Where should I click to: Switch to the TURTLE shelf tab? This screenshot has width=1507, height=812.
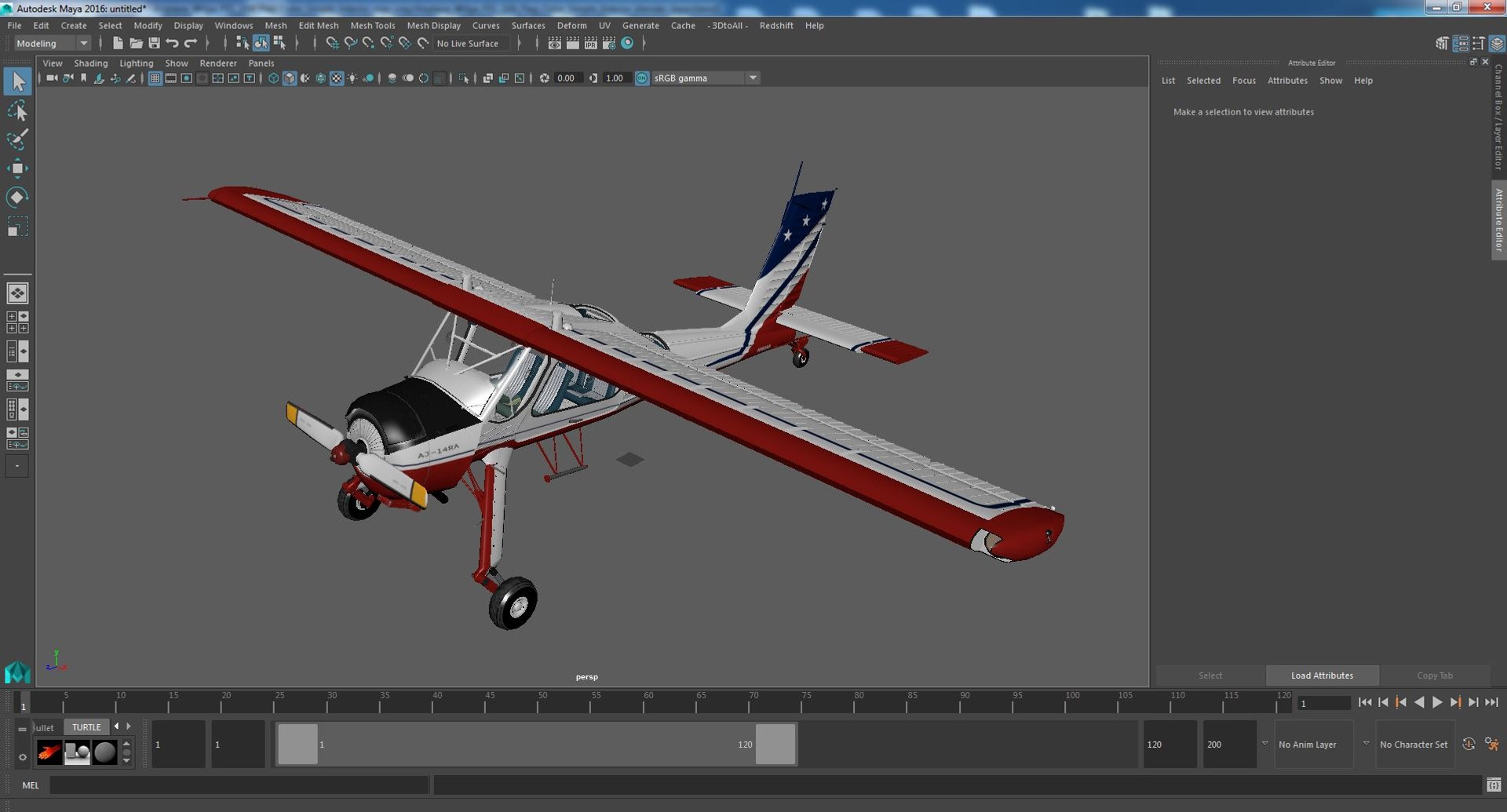point(86,727)
